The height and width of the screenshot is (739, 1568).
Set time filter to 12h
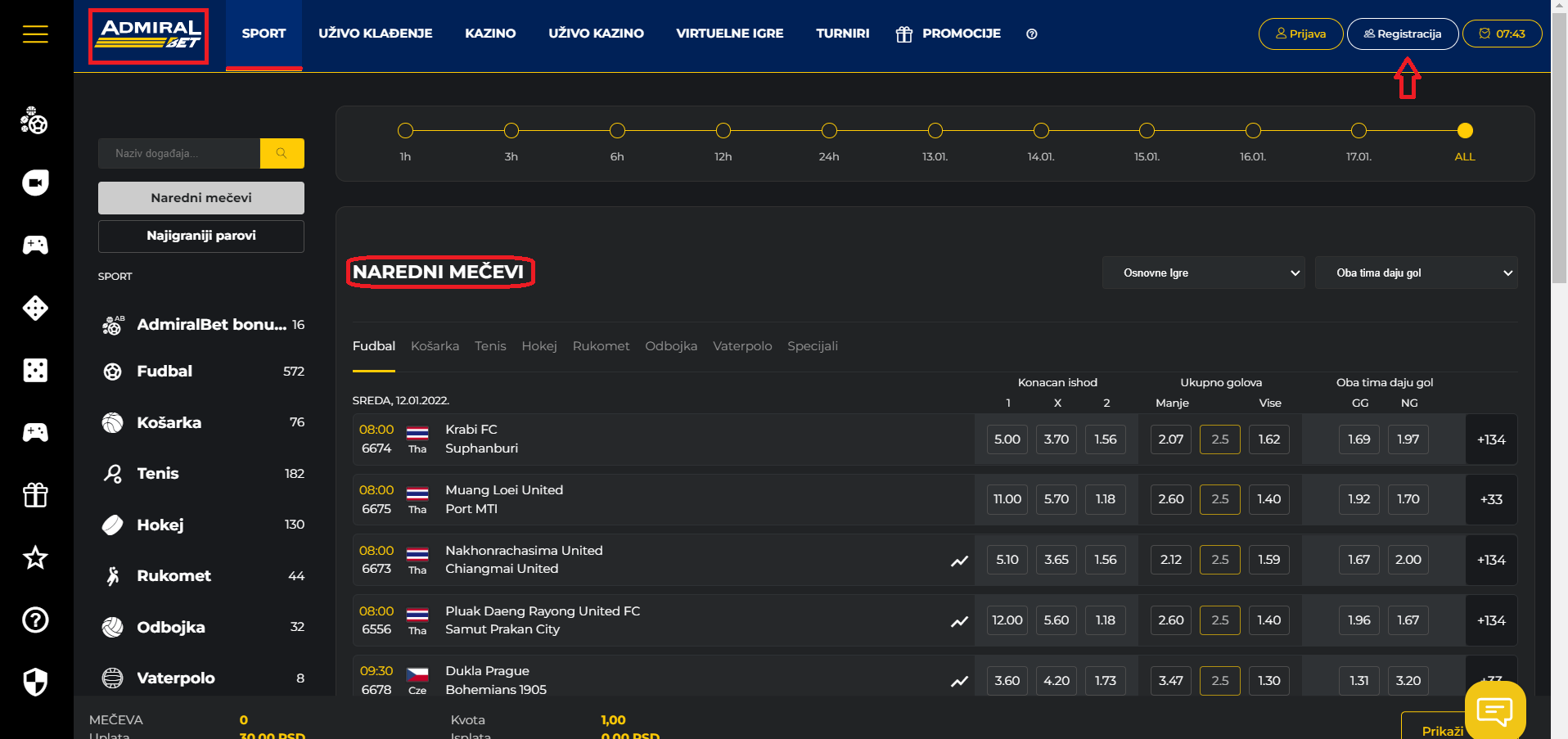[x=723, y=131]
